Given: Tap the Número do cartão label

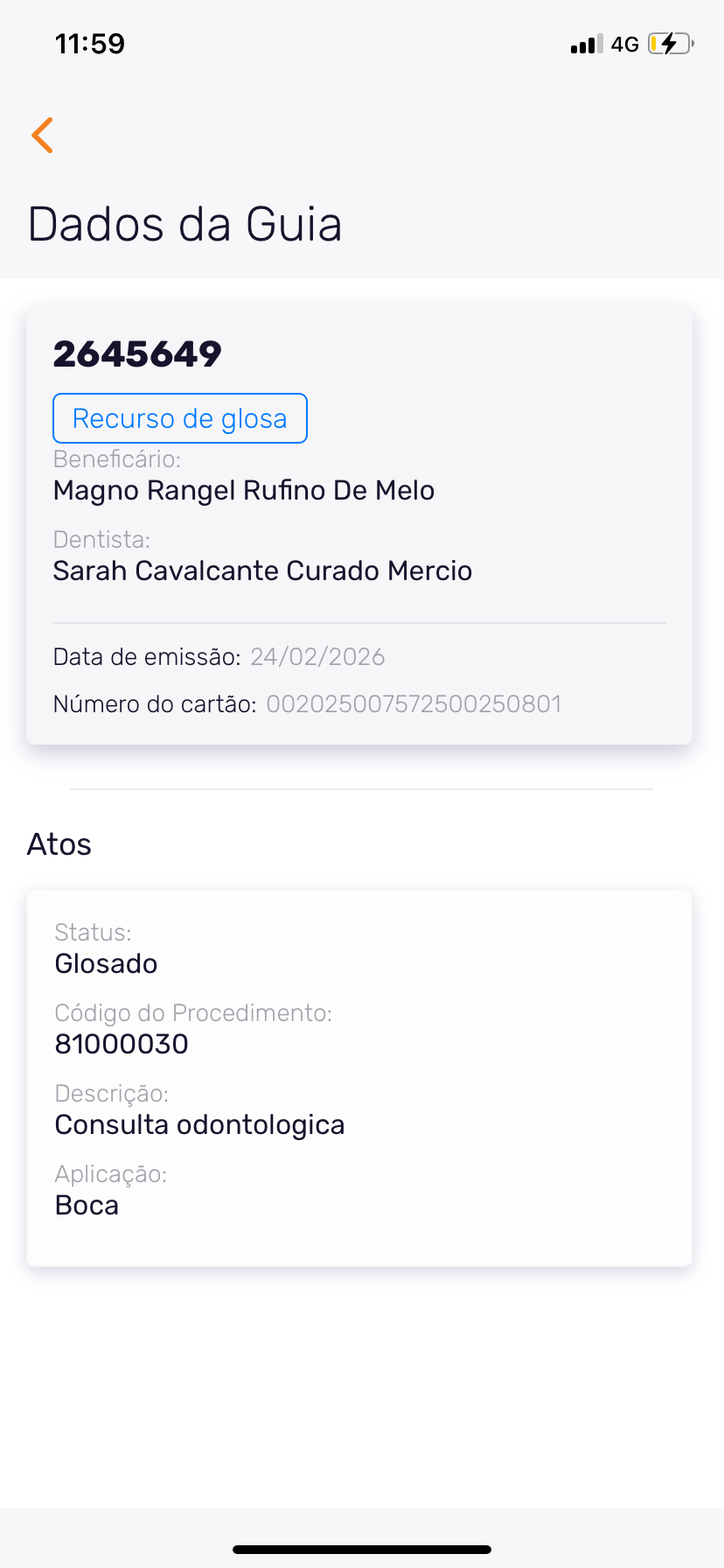Looking at the screenshot, I should tap(155, 704).
